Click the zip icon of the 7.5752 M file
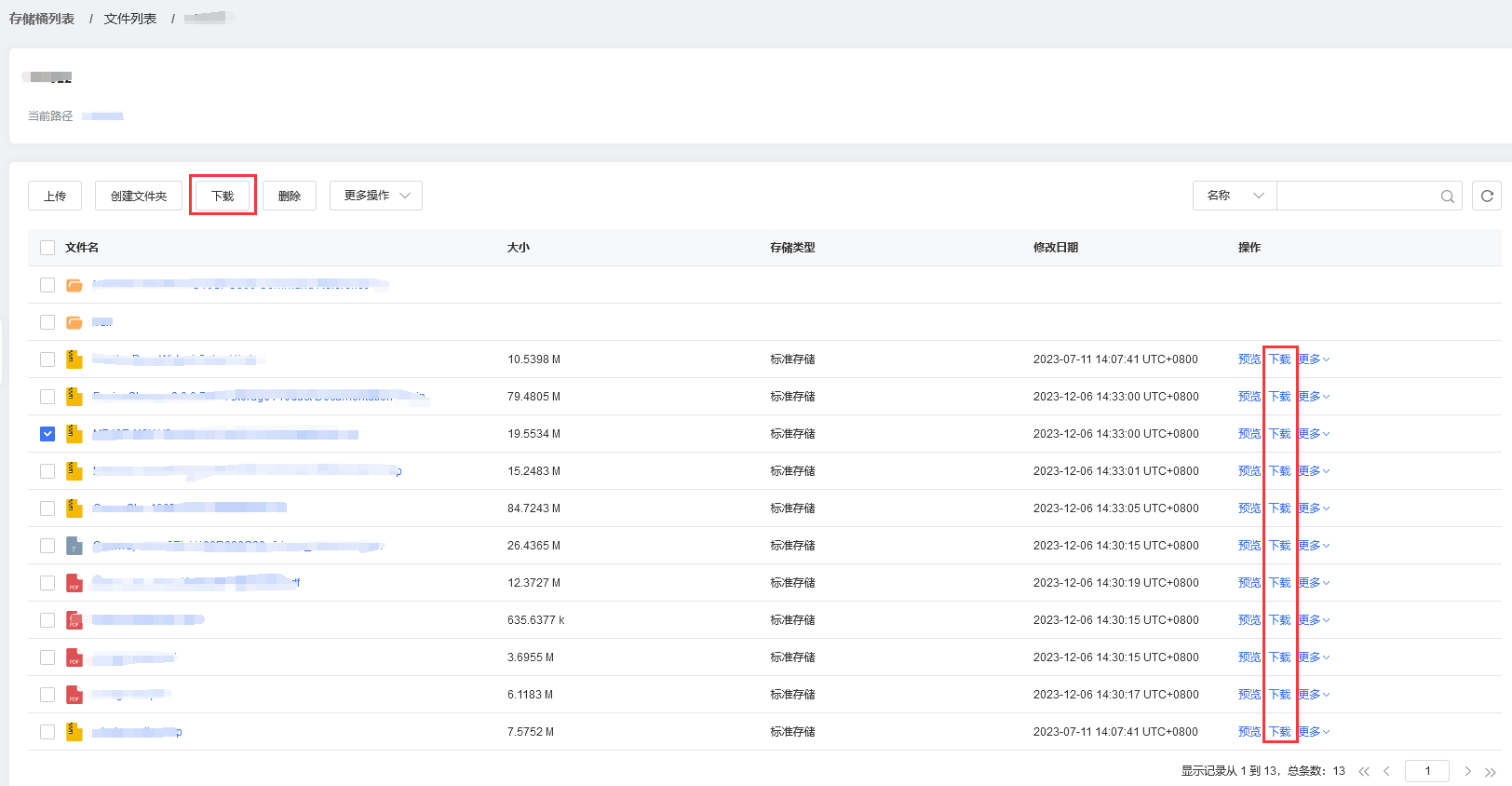 click(74, 732)
